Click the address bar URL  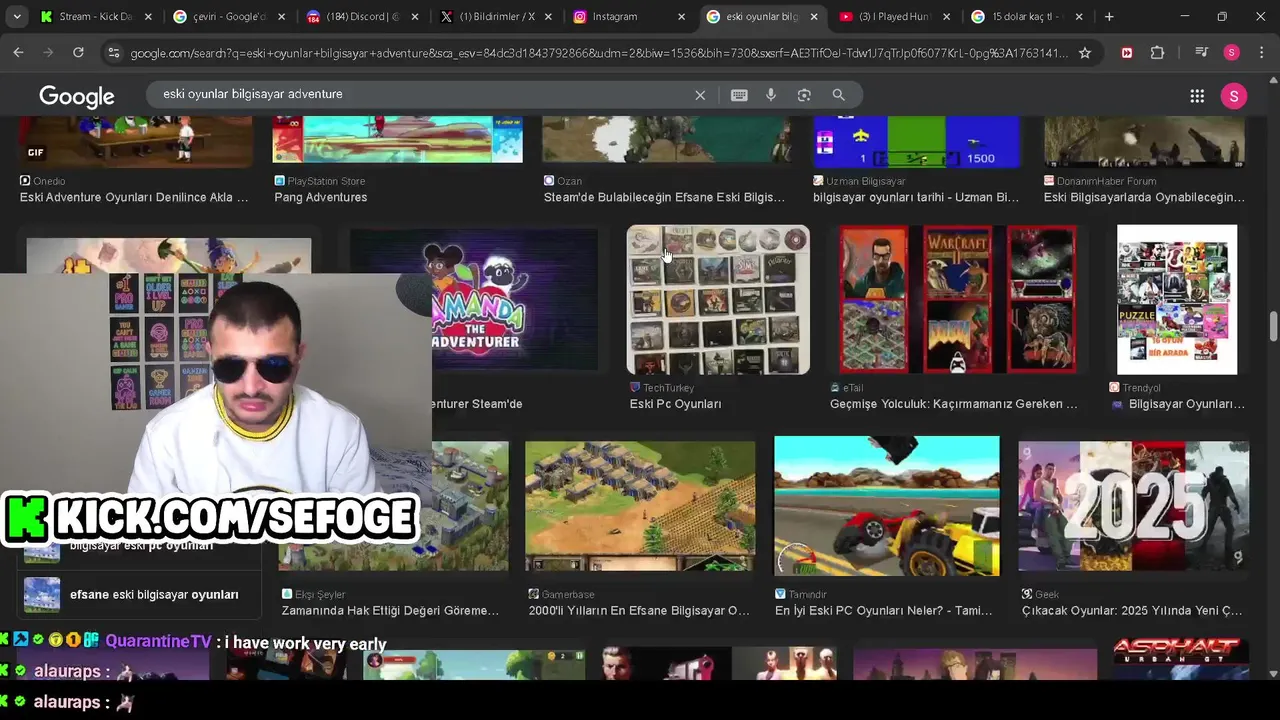coord(598,53)
